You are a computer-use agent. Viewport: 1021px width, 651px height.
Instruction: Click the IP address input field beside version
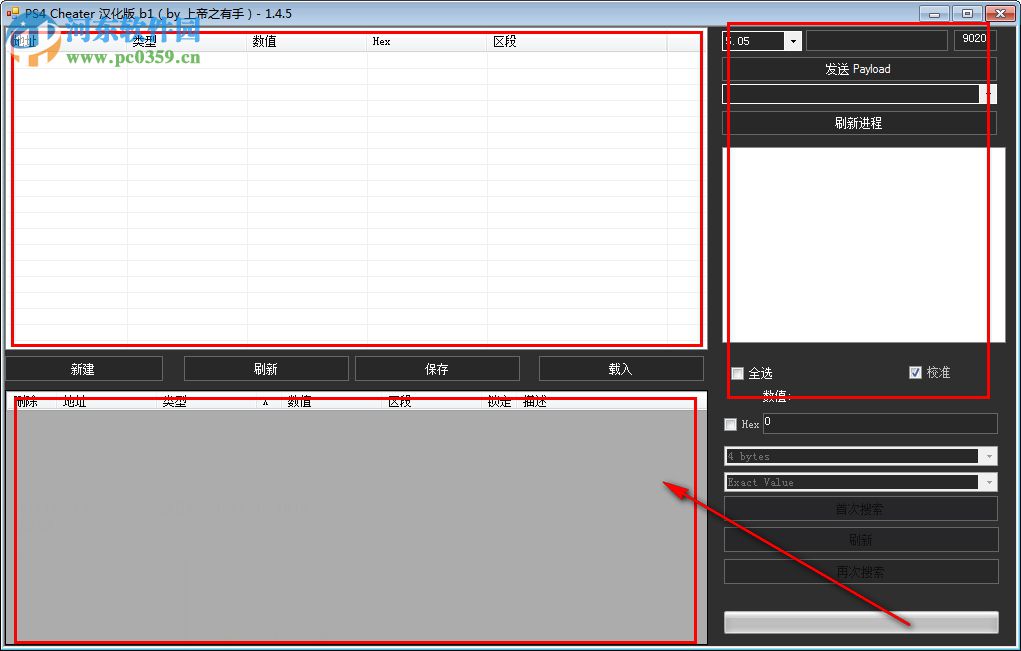click(x=876, y=40)
